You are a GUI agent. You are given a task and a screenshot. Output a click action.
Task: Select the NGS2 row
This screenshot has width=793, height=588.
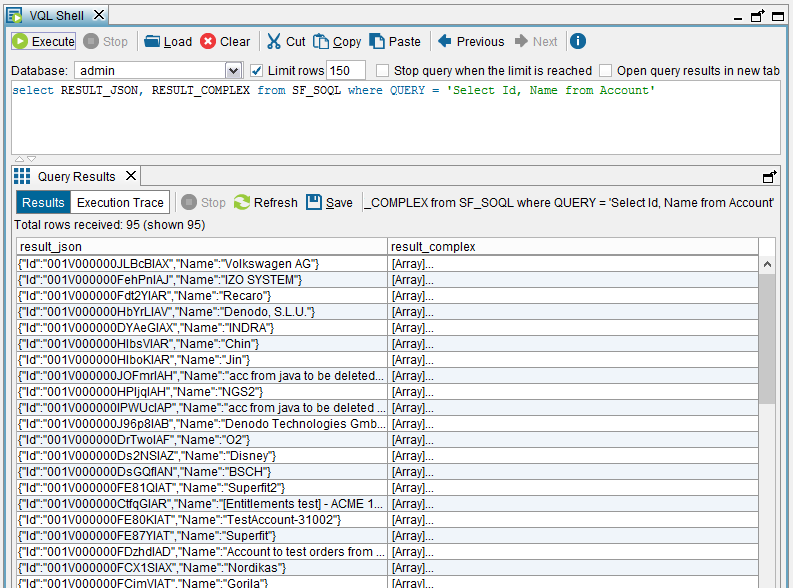click(387, 392)
